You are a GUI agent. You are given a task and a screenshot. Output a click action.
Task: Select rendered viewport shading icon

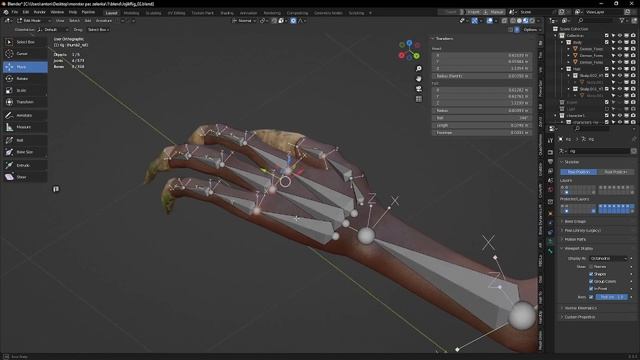[x=532, y=21]
